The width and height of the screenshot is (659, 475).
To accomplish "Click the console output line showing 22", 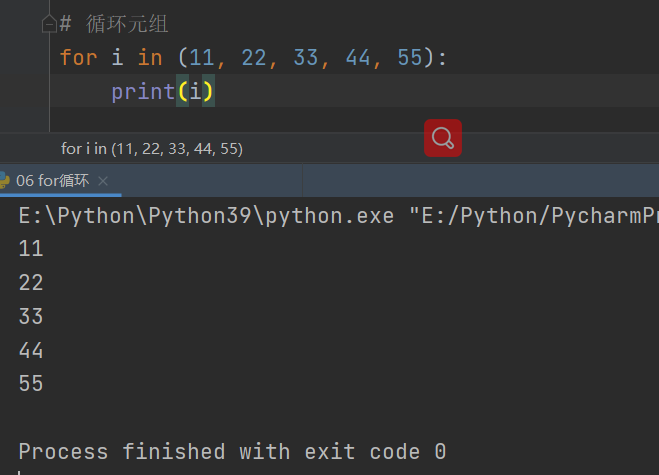I will click(31, 283).
